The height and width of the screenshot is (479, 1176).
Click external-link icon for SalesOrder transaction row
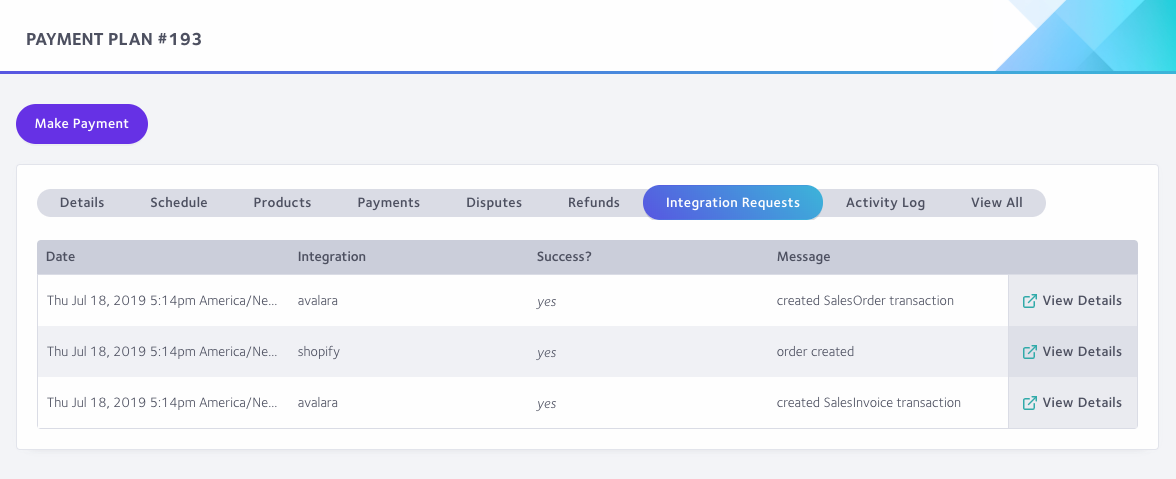1030,301
